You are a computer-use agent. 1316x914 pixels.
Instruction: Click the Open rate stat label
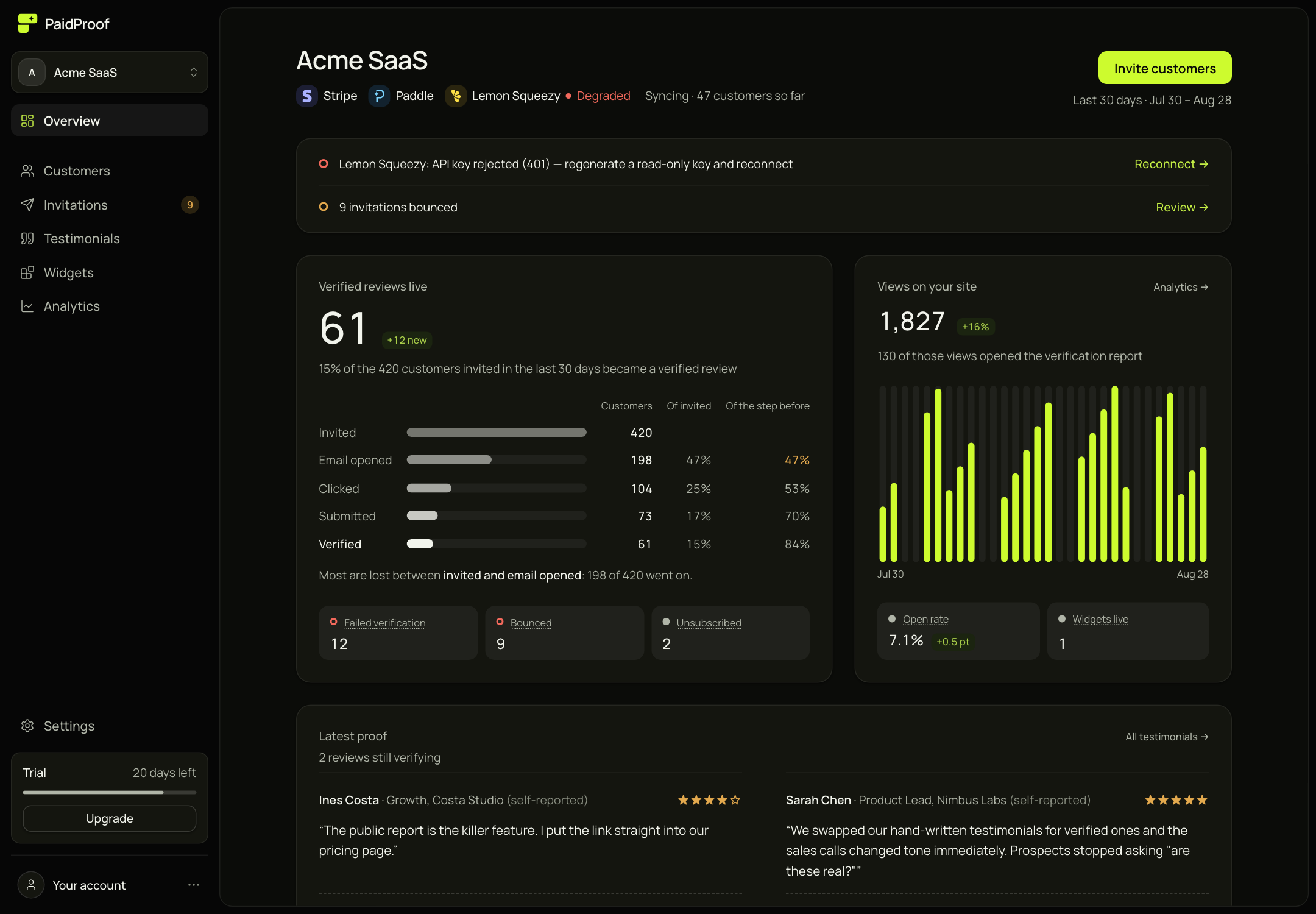pyautogui.click(x=925, y=619)
